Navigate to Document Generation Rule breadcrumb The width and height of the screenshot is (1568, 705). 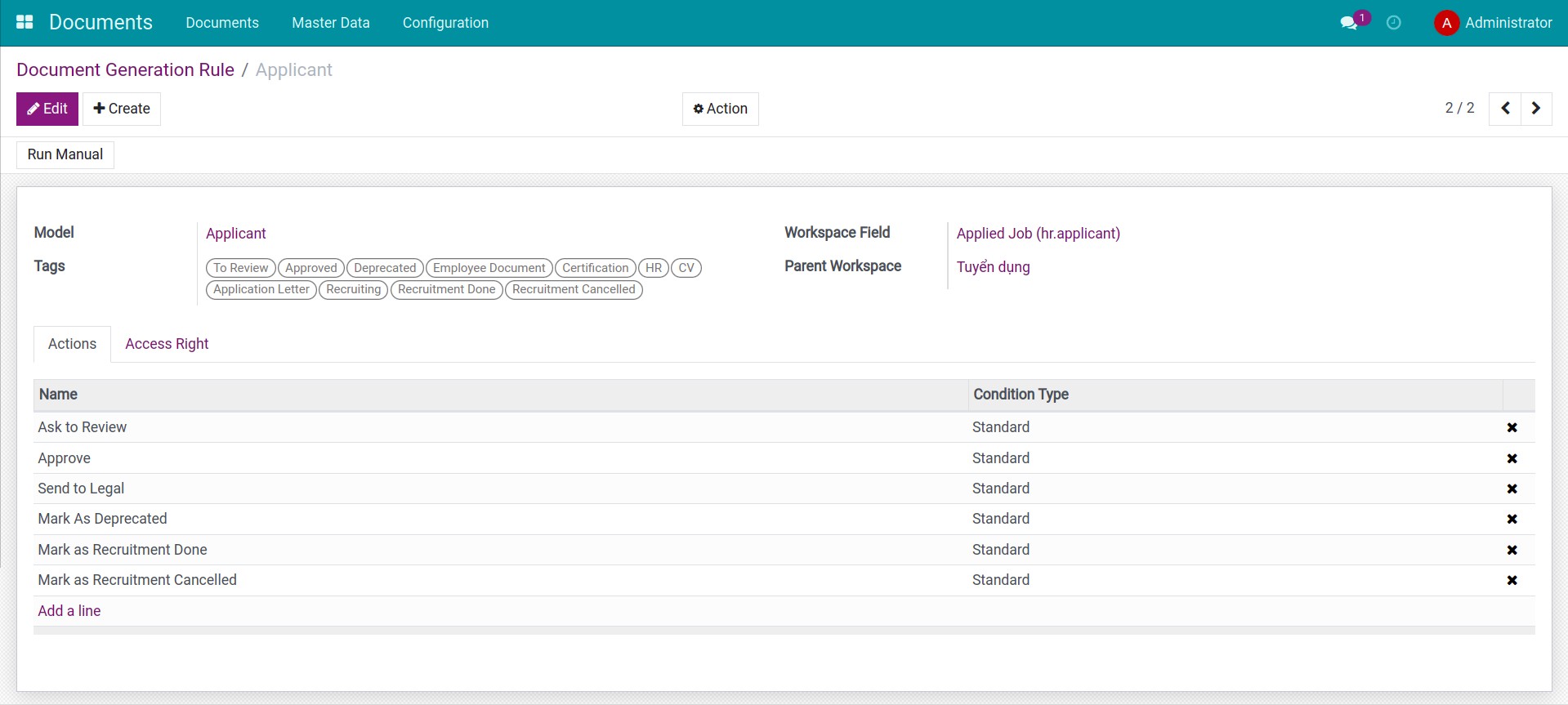(x=125, y=70)
